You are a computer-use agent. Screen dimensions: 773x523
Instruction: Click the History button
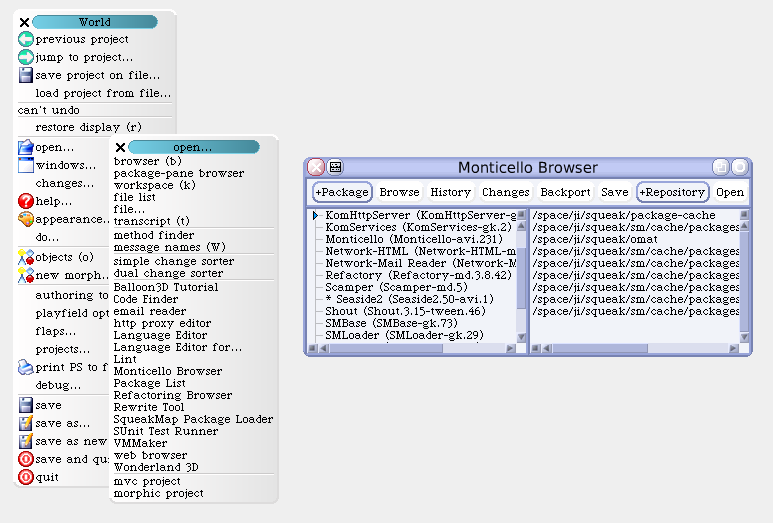[x=451, y=192]
